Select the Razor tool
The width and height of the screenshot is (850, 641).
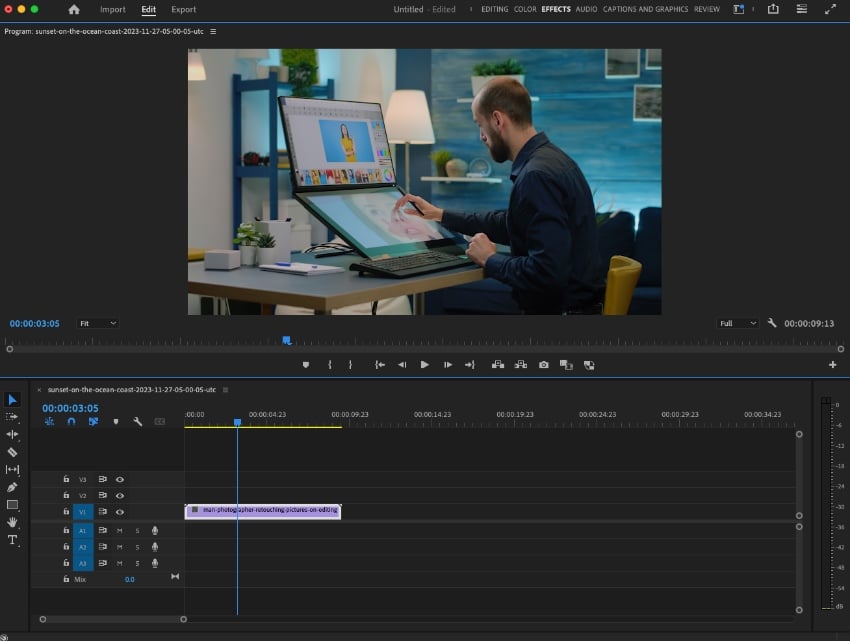click(x=13, y=452)
